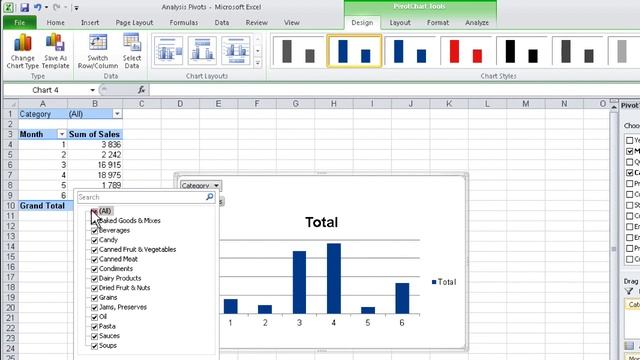
Task: Uncheck the Beverages checkbox
Action: 94,230
